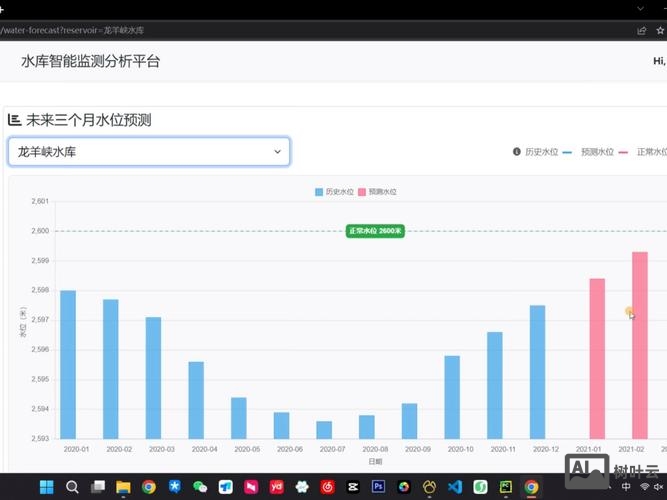Click the 2020-03 history bar
The width and height of the screenshot is (667, 500).
coord(153,378)
